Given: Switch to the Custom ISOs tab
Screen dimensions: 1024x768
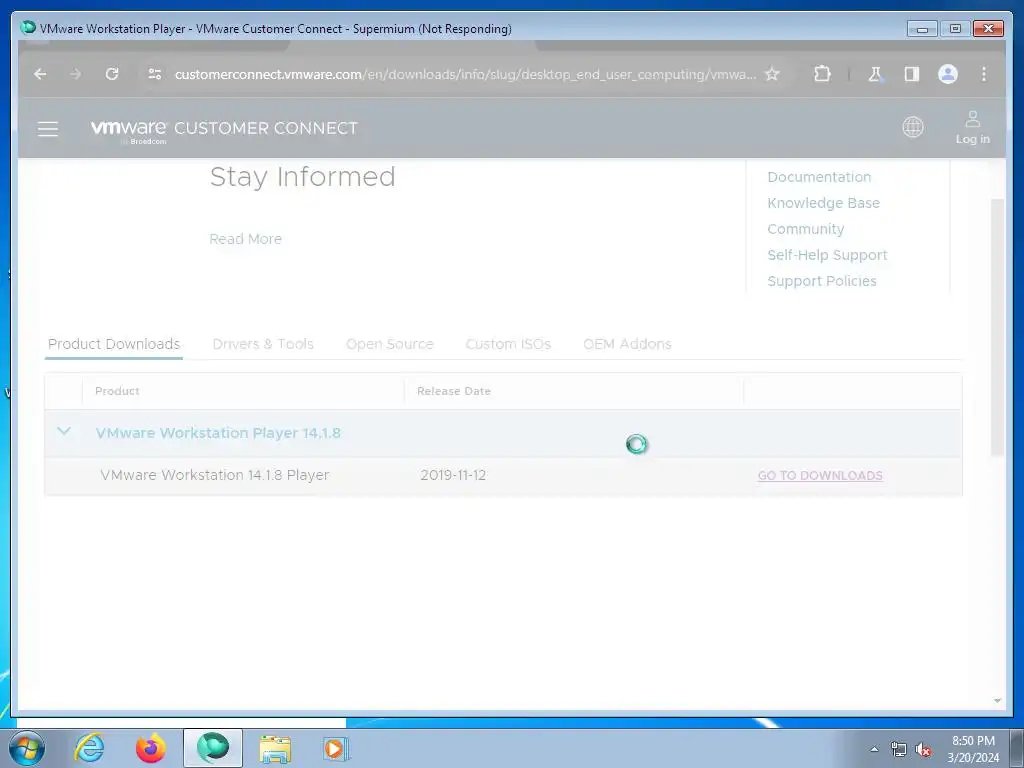Looking at the screenshot, I should click(508, 344).
